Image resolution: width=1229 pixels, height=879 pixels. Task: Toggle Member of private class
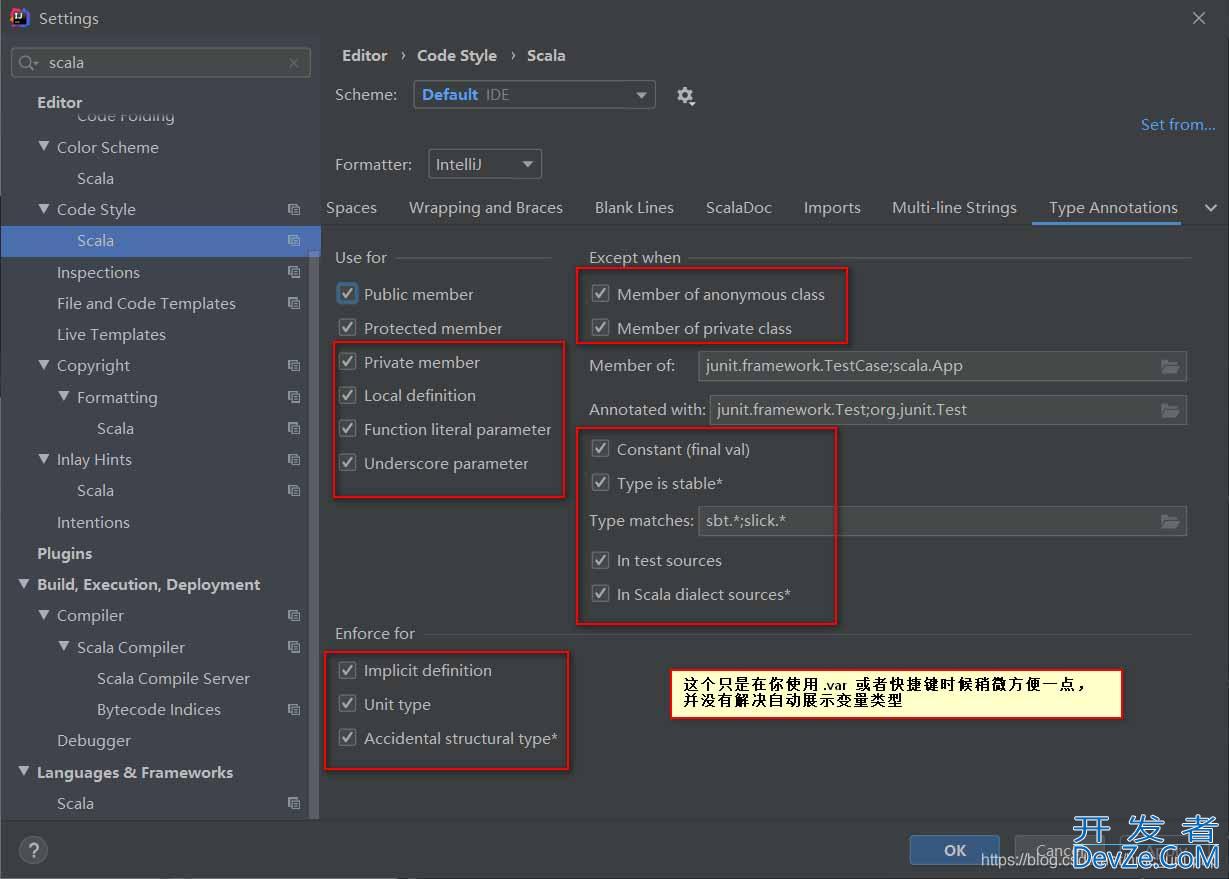point(600,327)
